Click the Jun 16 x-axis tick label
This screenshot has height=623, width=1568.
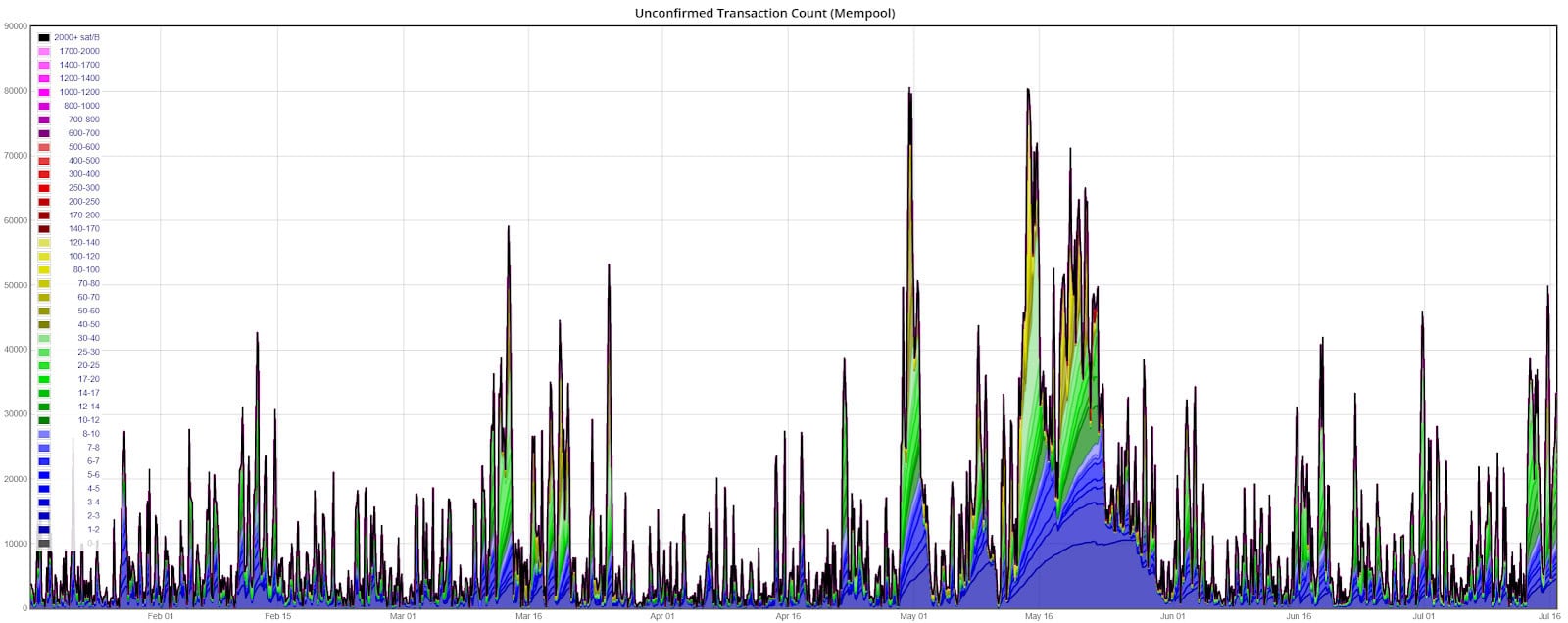1298,616
